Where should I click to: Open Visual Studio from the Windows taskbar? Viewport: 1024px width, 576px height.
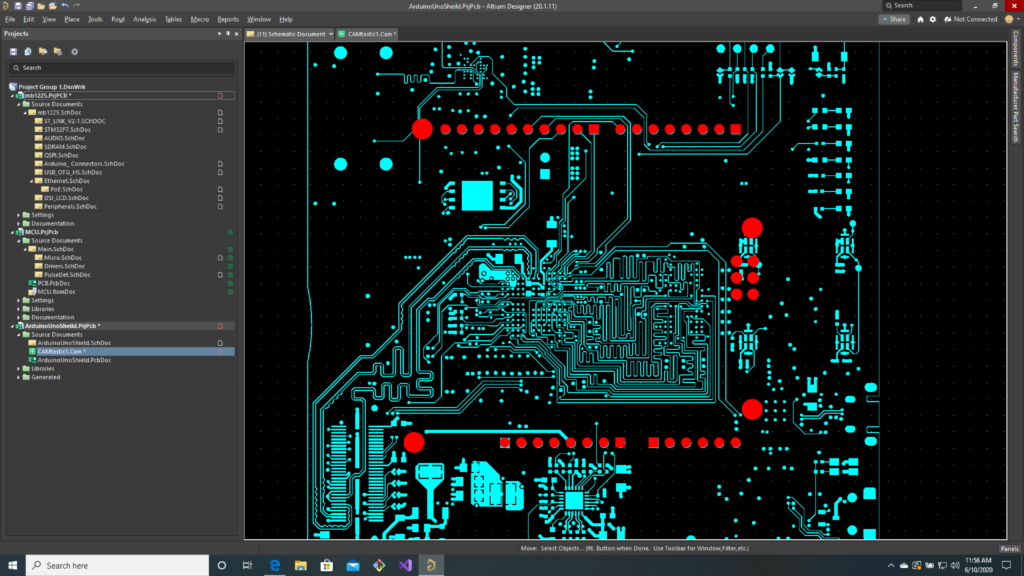point(404,565)
